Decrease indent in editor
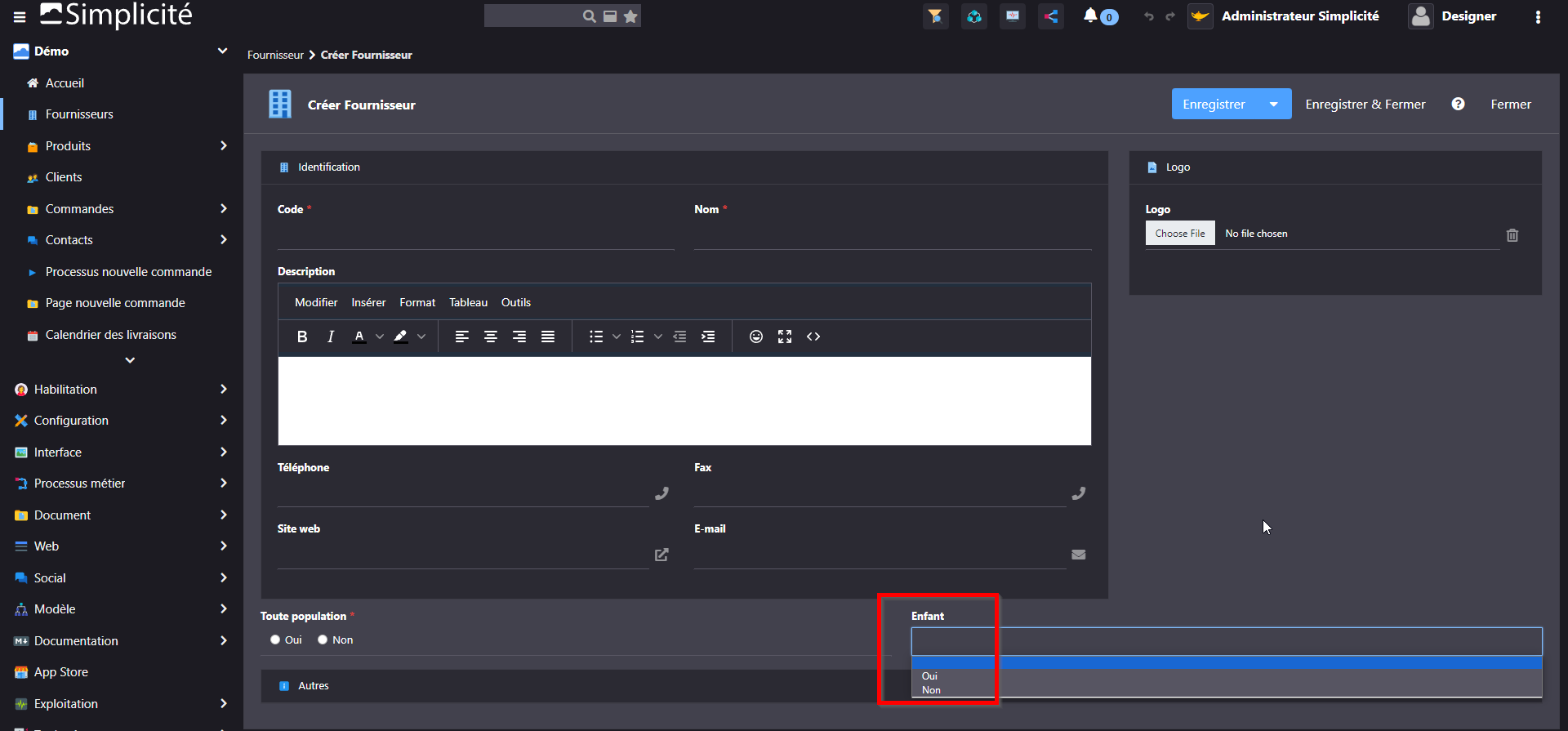 [x=679, y=337]
